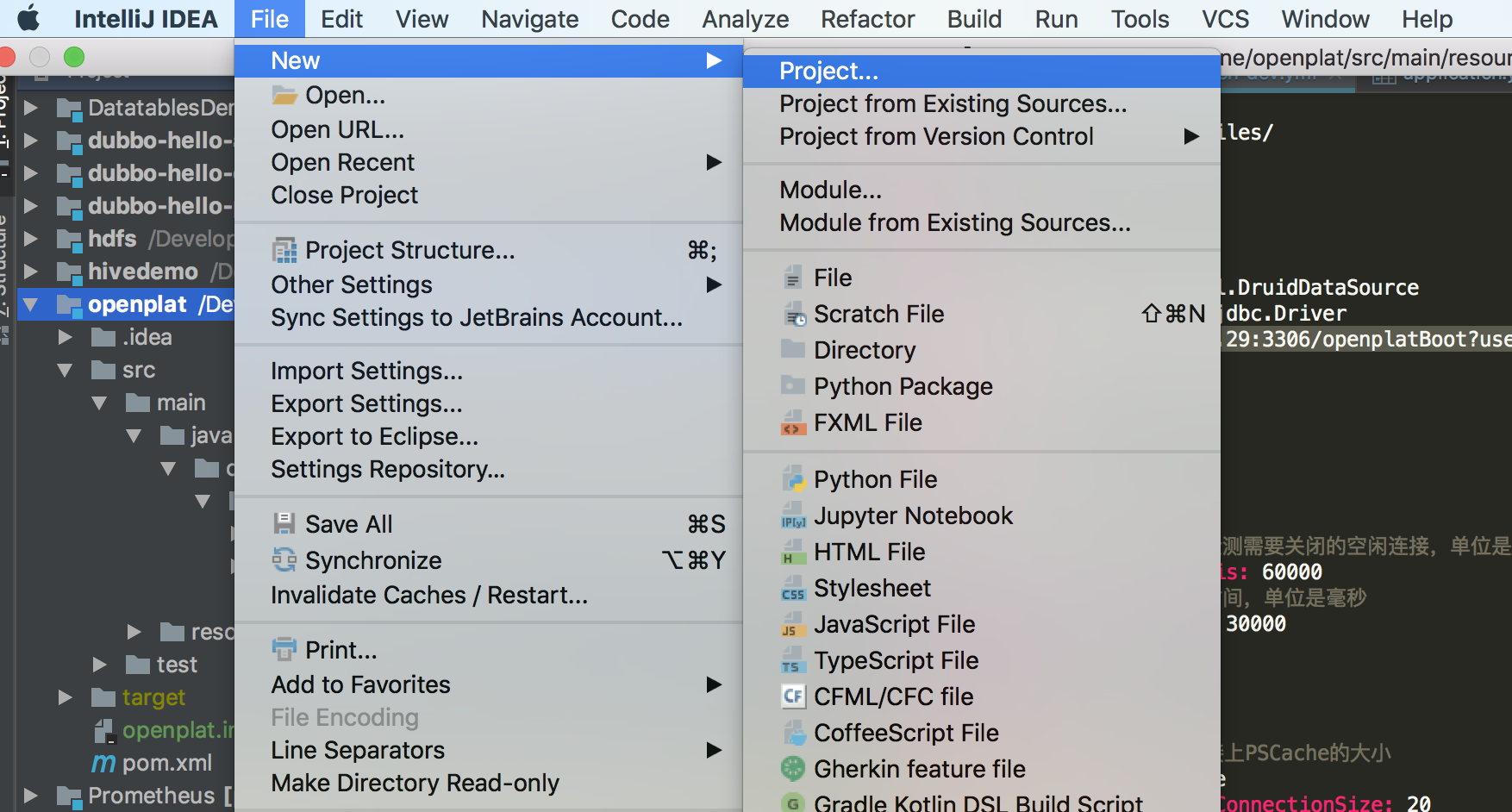Click the TypeScript File icon
This screenshot has width=1512, height=812.
792,661
